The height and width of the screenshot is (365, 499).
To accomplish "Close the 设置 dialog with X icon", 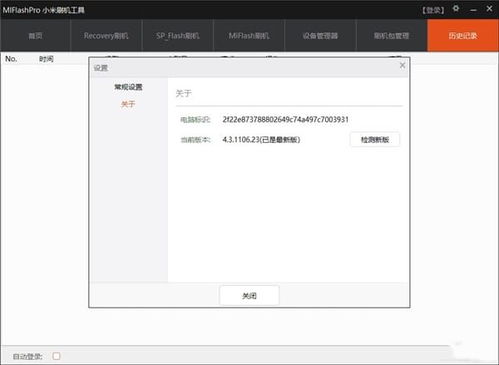I will (402, 66).
